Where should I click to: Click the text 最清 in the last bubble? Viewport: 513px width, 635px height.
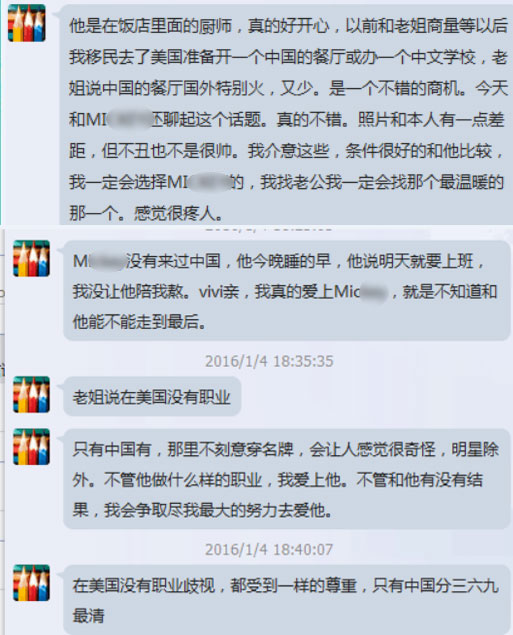click(89, 616)
